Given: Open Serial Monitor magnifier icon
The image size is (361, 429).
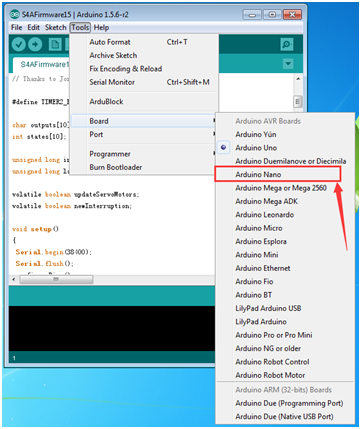Looking at the screenshot, I should pos(287,44).
